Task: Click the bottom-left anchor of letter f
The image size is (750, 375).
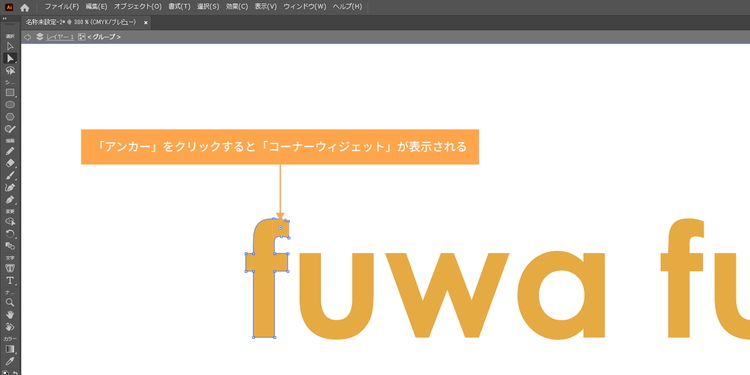Action: [x=254, y=337]
